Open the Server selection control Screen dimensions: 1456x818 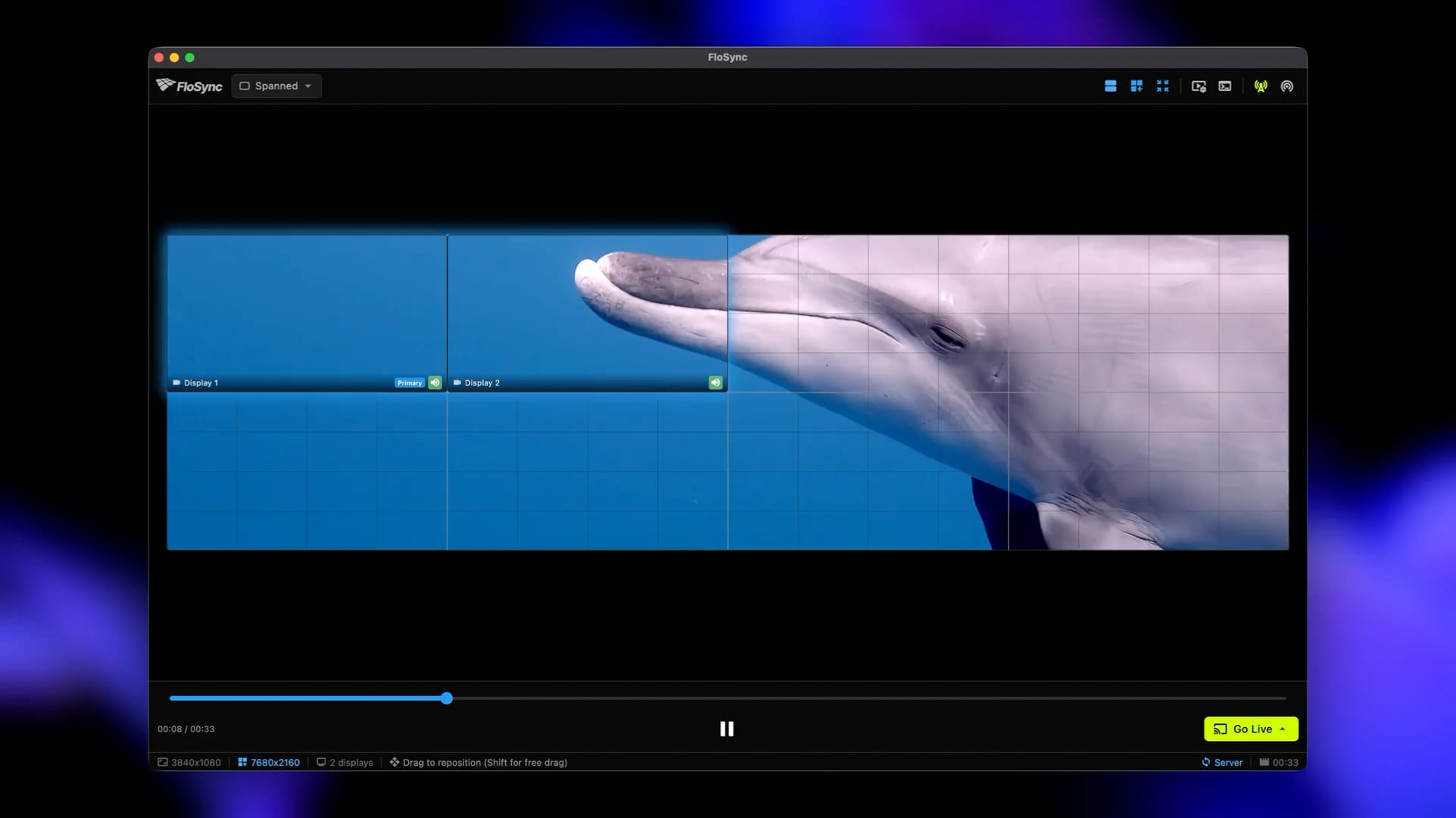[x=1221, y=762]
